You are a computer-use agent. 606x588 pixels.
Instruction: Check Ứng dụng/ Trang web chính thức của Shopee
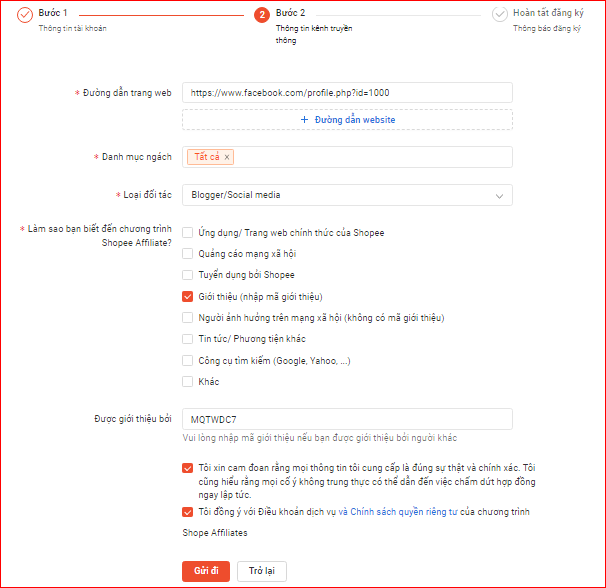point(188,233)
